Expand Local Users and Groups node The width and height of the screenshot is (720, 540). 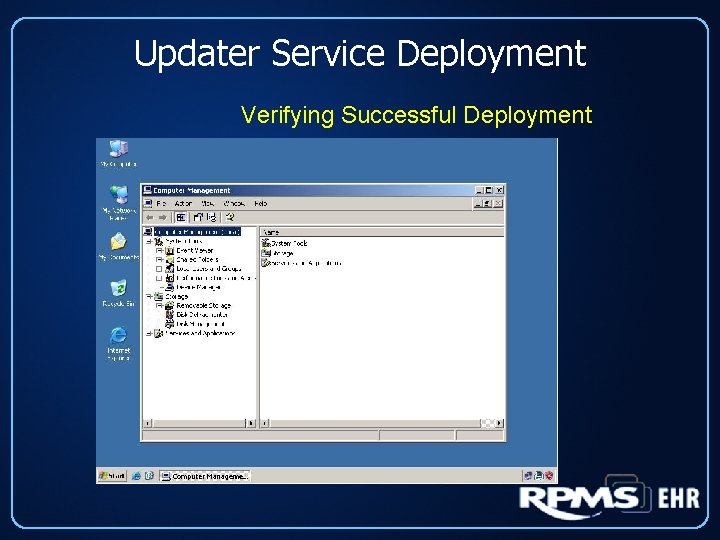[x=159, y=269]
